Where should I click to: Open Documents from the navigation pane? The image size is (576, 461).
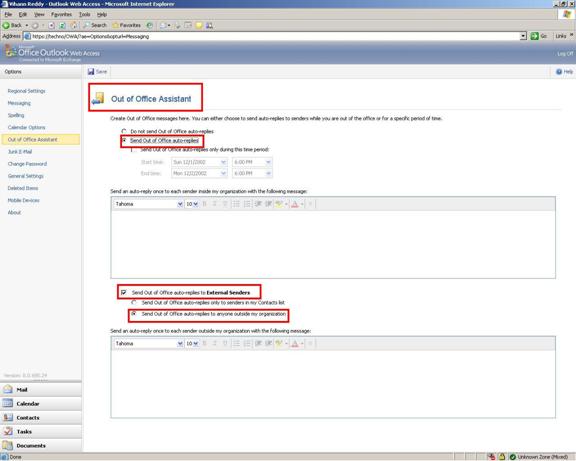[40, 446]
